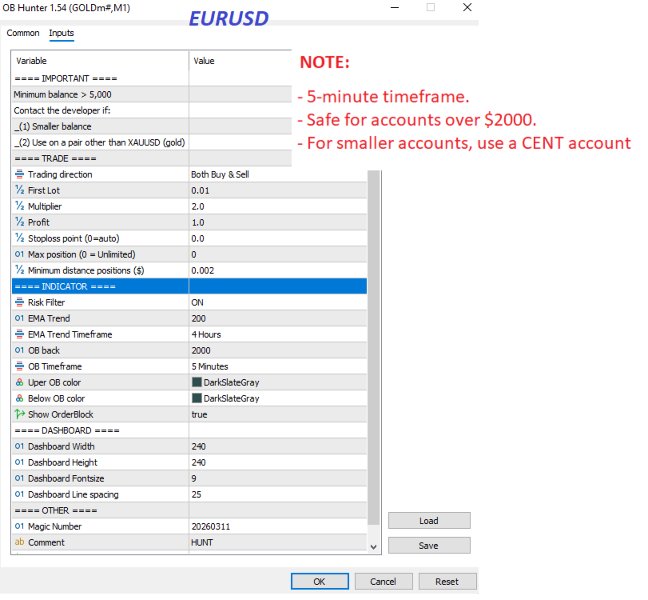Select the Minimum balance > 5,000 row
The width and height of the screenshot is (648, 600).
(152, 95)
